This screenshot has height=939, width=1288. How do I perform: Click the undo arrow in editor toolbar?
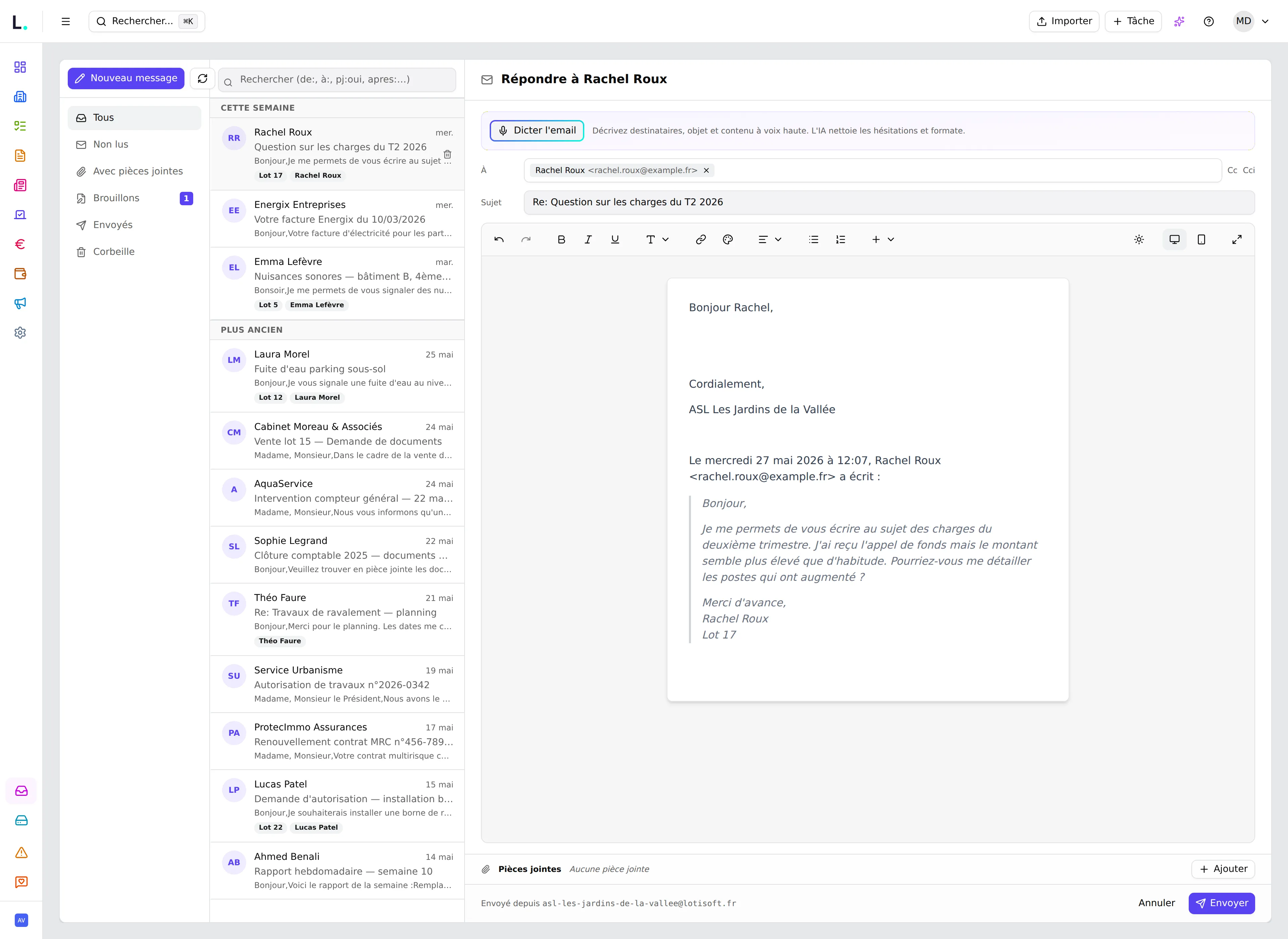pyautogui.click(x=499, y=239)
